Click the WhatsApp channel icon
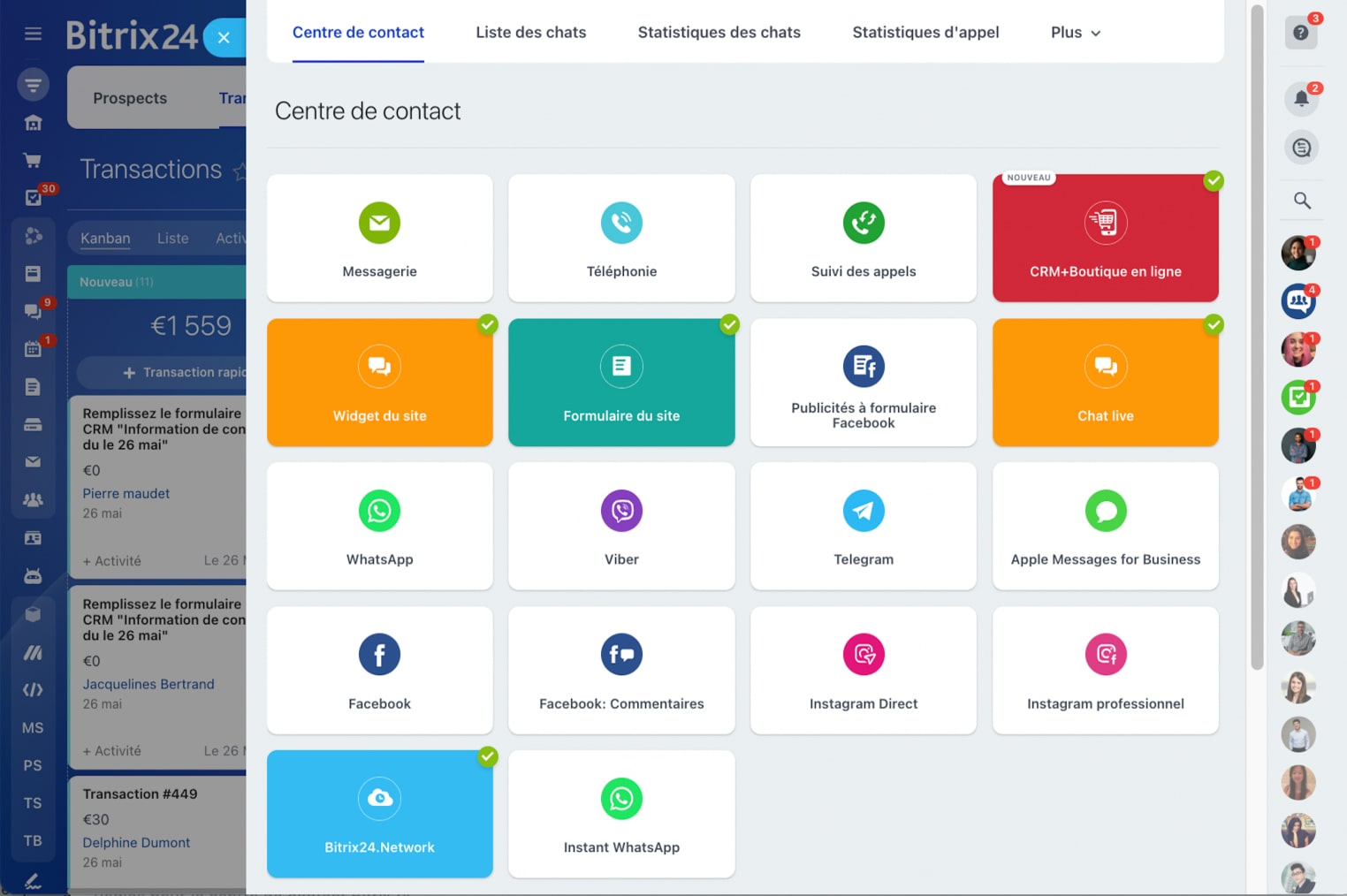1347x896 pixels. (379, 511)
